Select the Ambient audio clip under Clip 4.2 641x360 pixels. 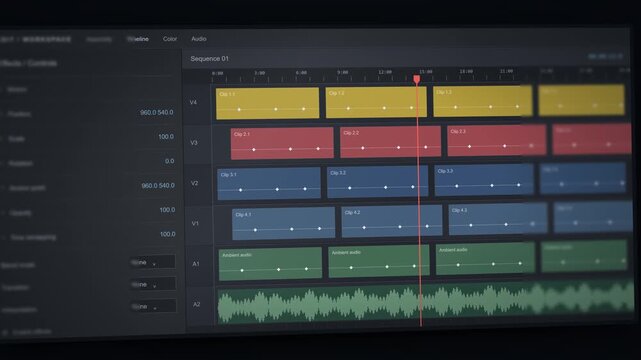379,262
